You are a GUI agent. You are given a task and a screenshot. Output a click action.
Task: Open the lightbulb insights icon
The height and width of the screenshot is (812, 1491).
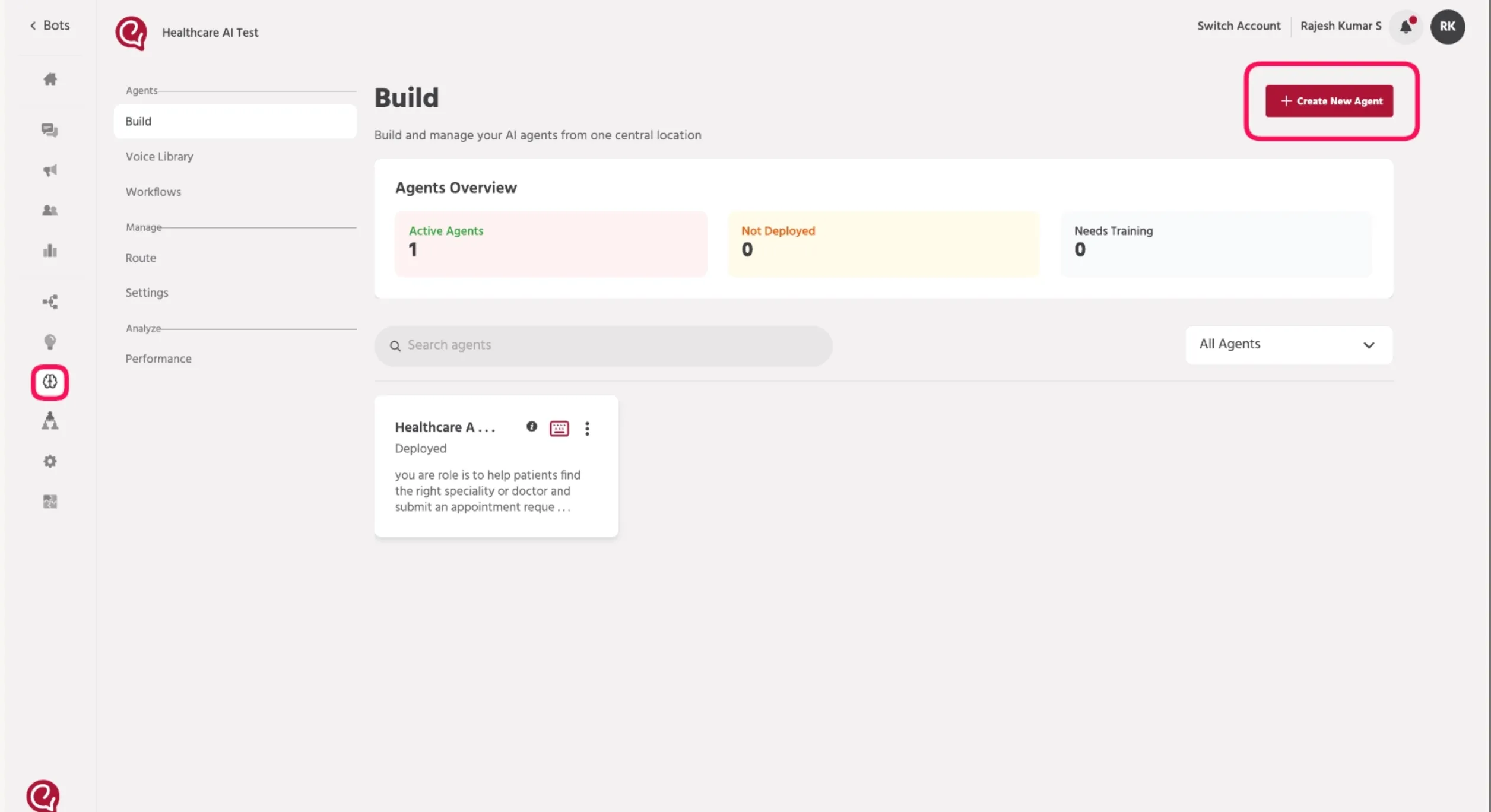click(x=50, y=342)
